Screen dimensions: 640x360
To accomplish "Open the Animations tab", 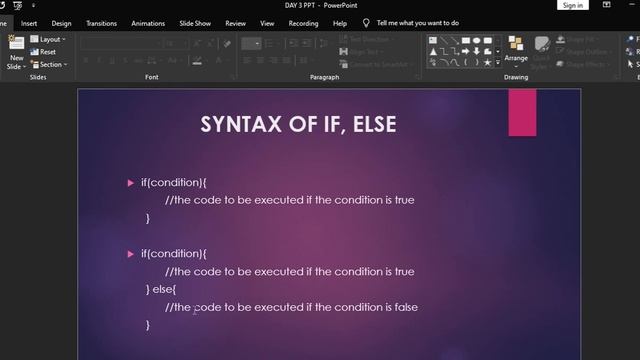I will point(148,23).
